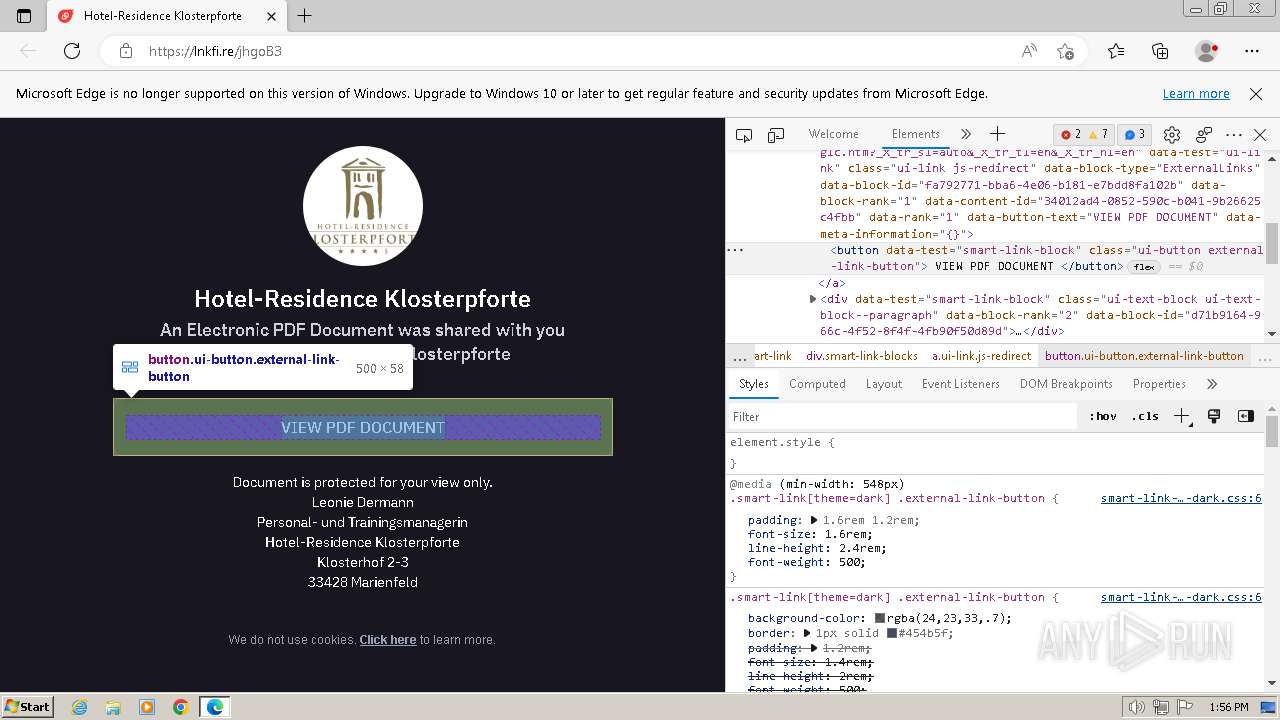Select the Styles tab

pos(754,384)
